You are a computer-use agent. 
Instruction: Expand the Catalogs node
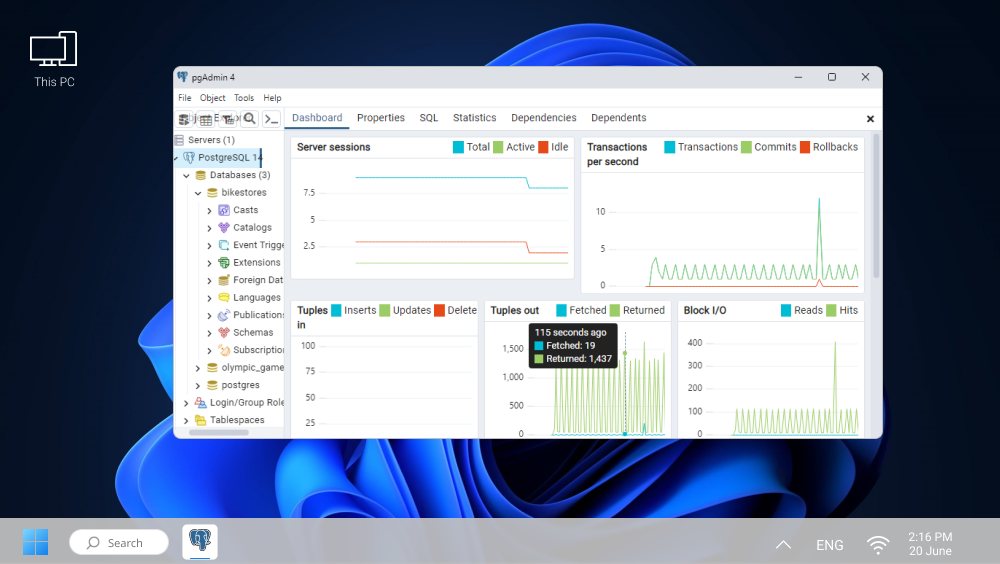tap(209, 228)
